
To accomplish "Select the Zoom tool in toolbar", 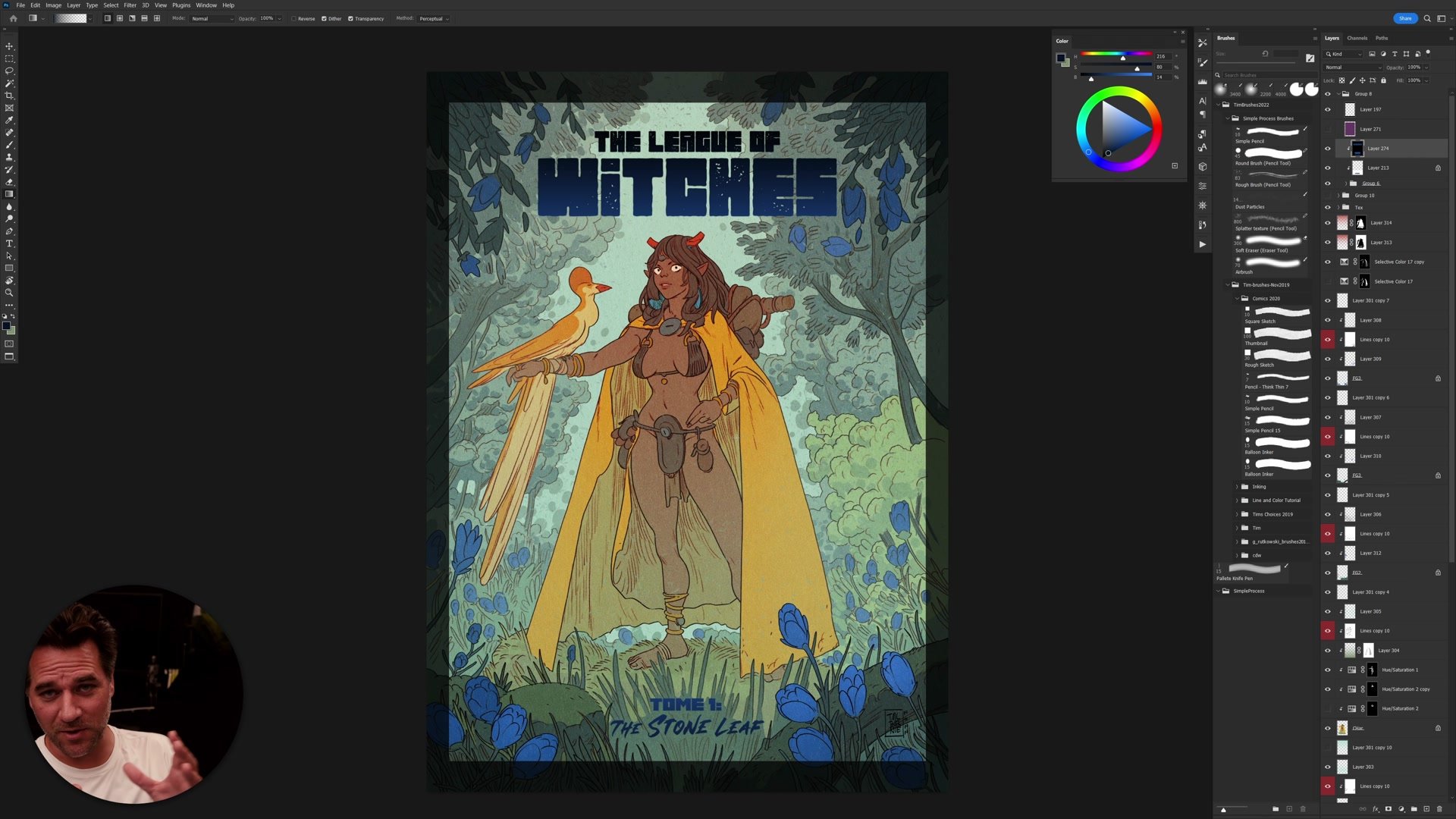I will pyautogui.click(x=9, y=293).
